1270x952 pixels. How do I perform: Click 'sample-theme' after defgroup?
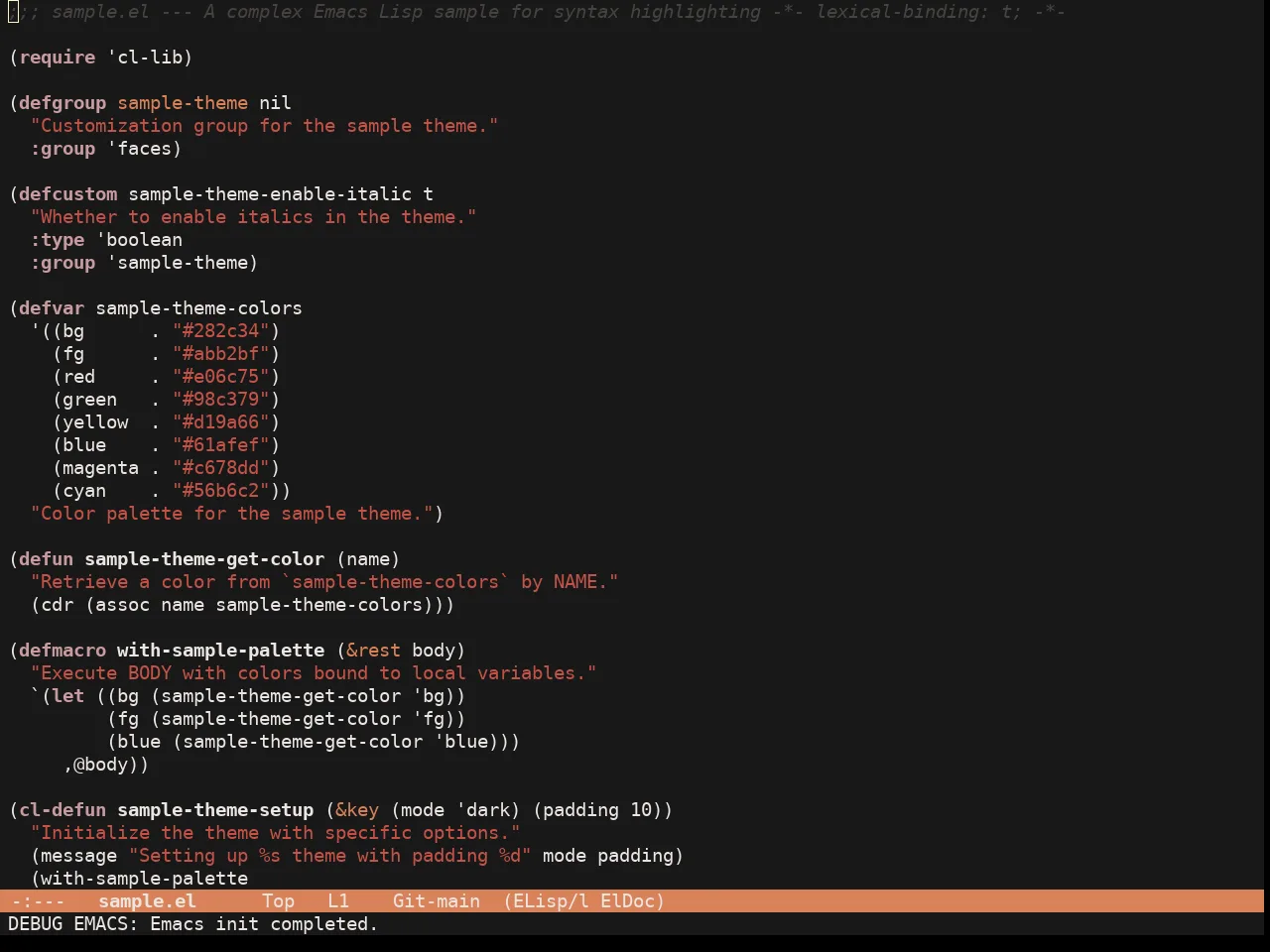pyautogui.click(x=183, y=103)
